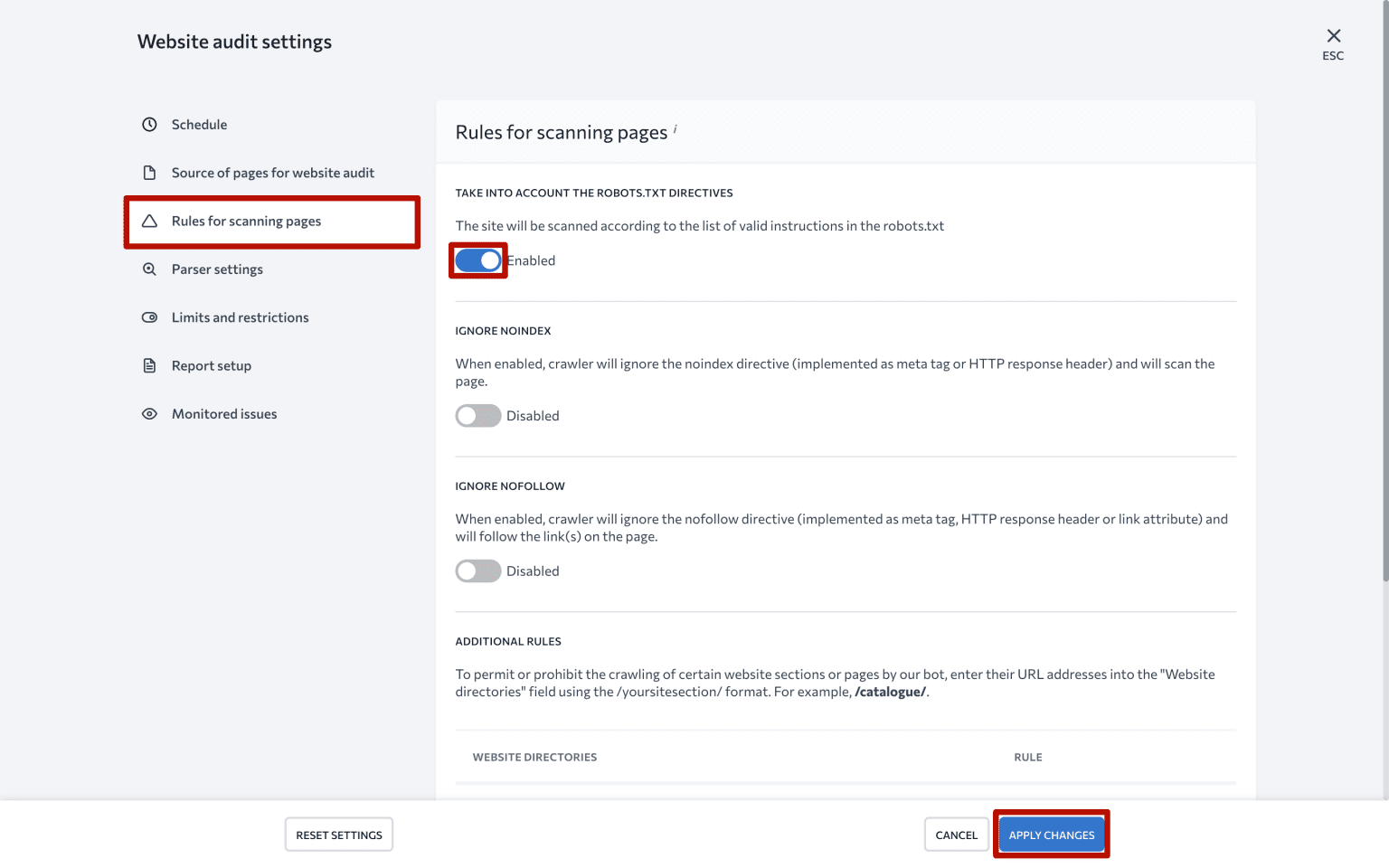Enable the Ignore nofollow toggle
Viewport: 1389px width, 868px height.
(x=477, y=571)
